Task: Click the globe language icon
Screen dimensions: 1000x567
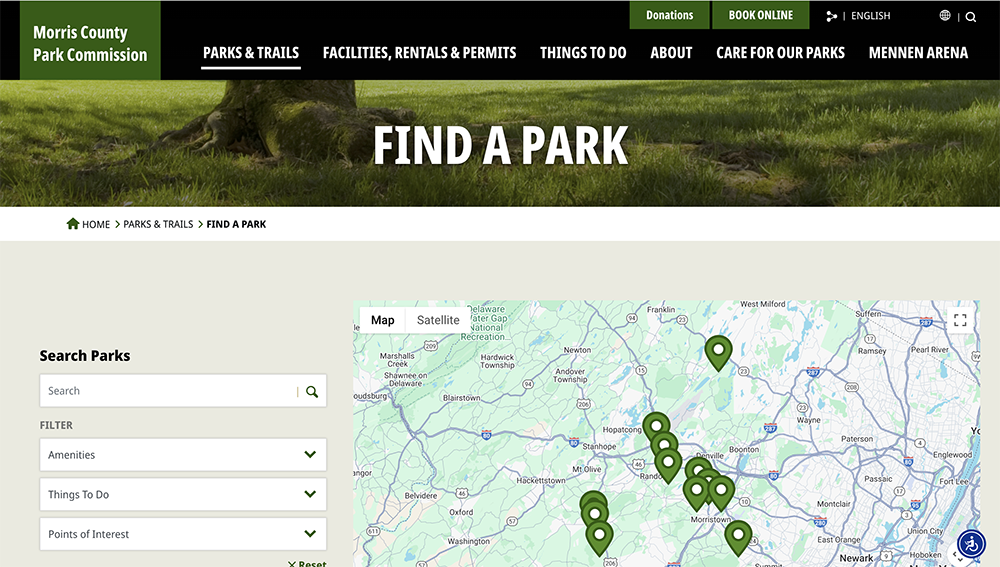Action: (945, 16)
